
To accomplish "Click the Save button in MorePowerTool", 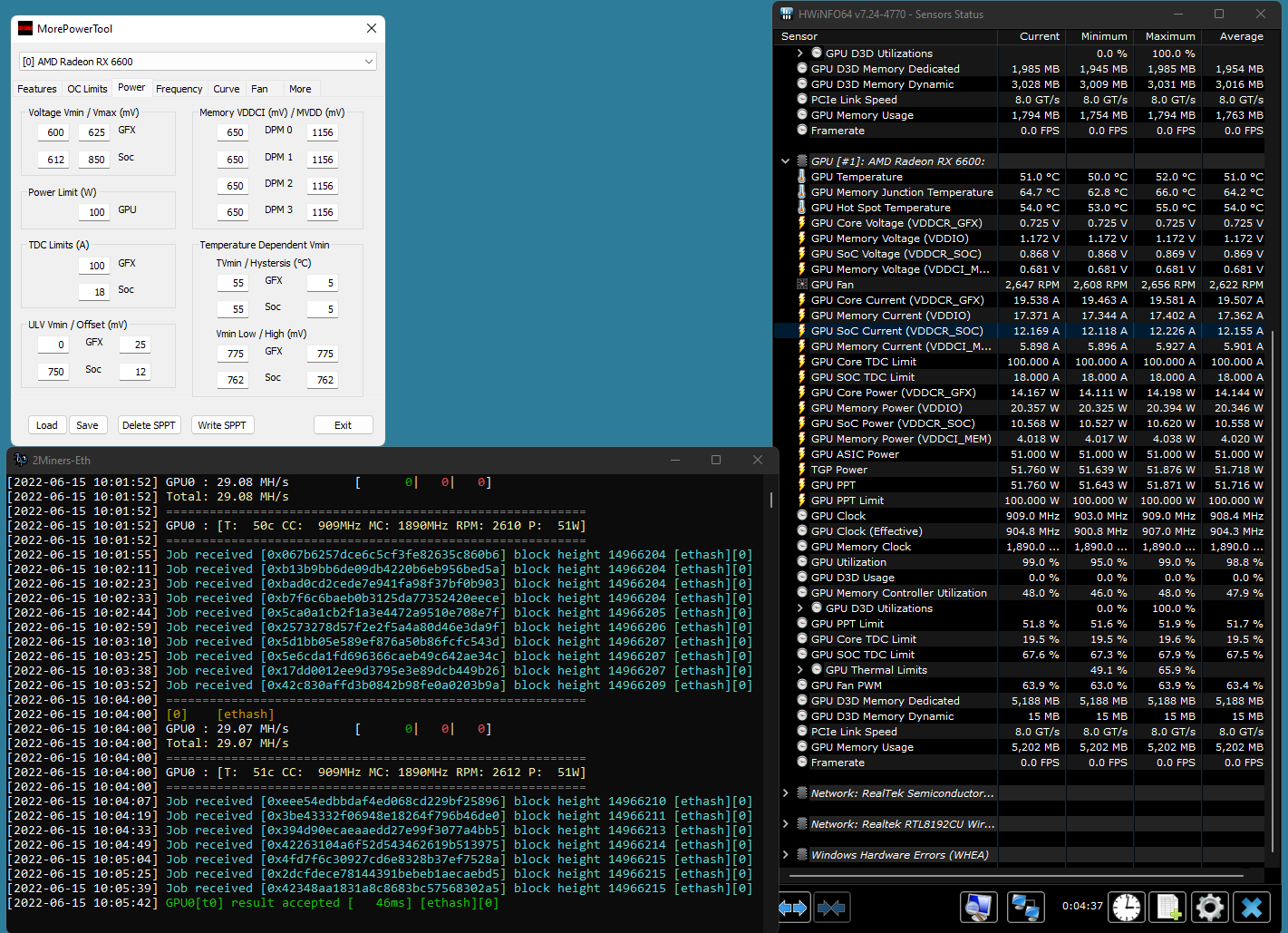I will pyautogui.click(x=87, y=425).
